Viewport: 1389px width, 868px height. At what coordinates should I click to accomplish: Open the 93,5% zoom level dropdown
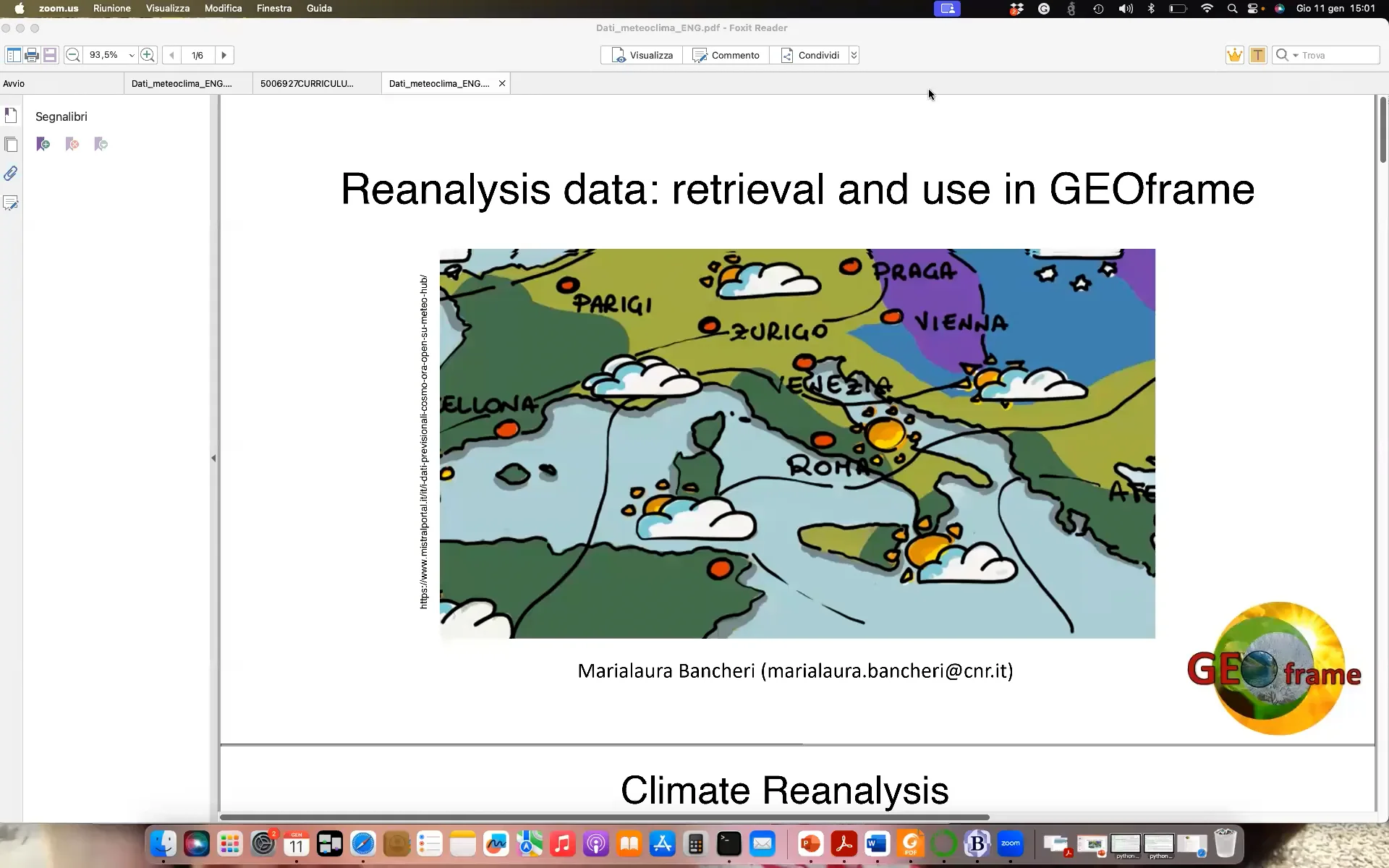(131, 55)
